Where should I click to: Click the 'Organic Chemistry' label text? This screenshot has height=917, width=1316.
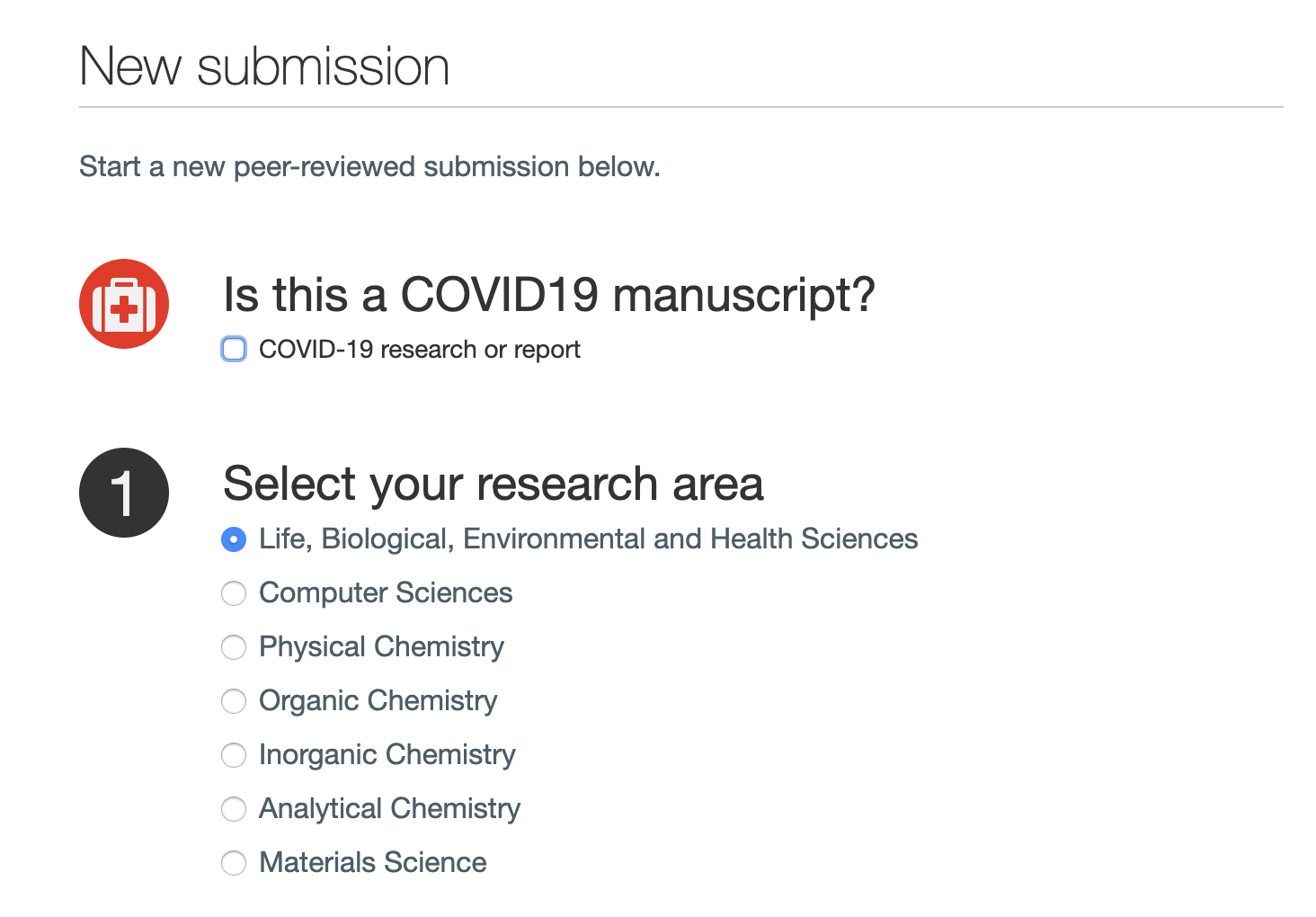click(x=378, y=701)
